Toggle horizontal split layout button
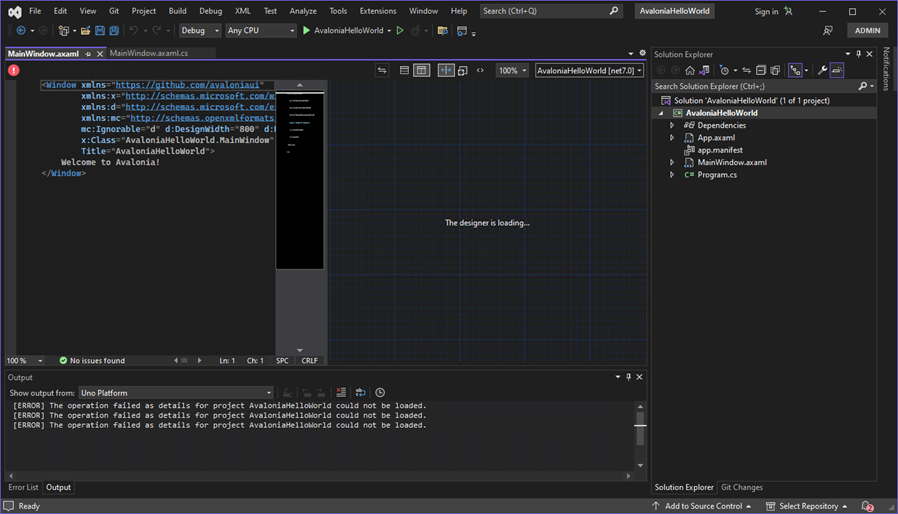898x514 pixels. 404,70
